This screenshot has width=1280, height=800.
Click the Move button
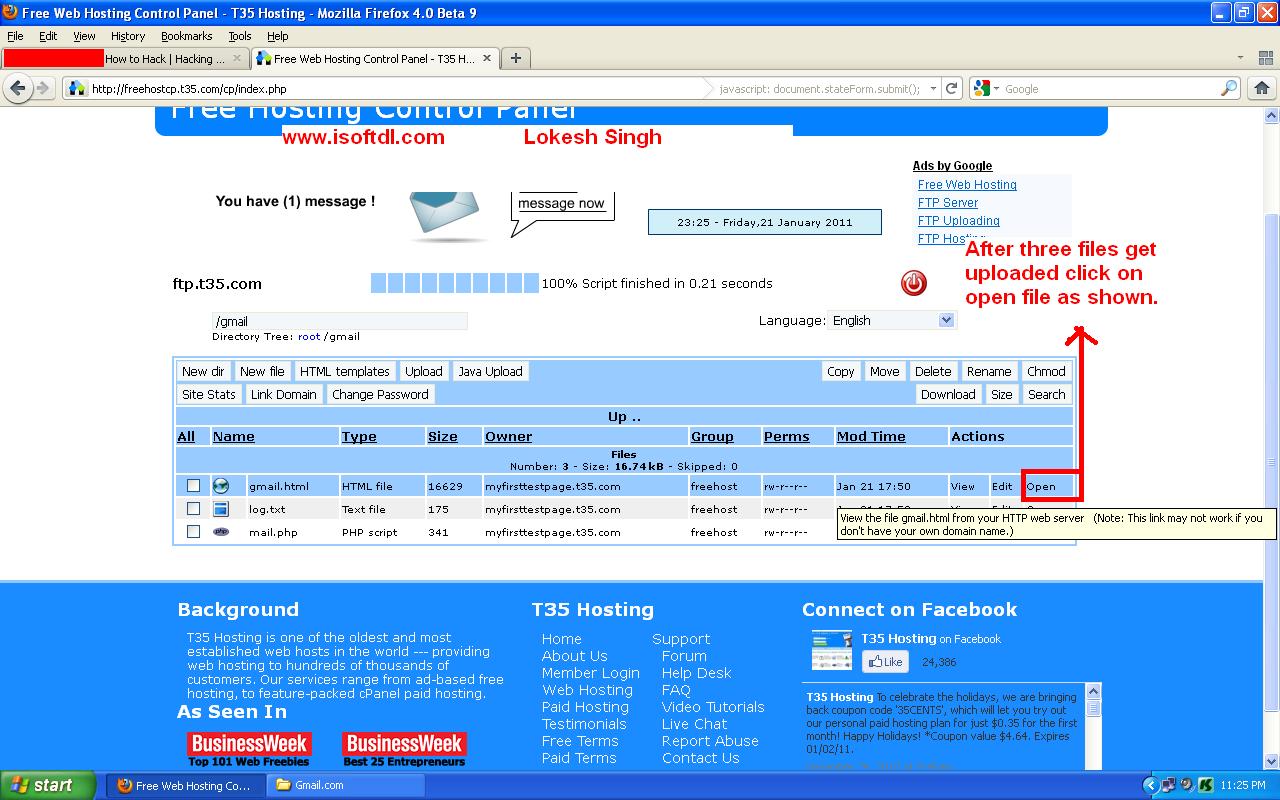click(x=884, y=371)
